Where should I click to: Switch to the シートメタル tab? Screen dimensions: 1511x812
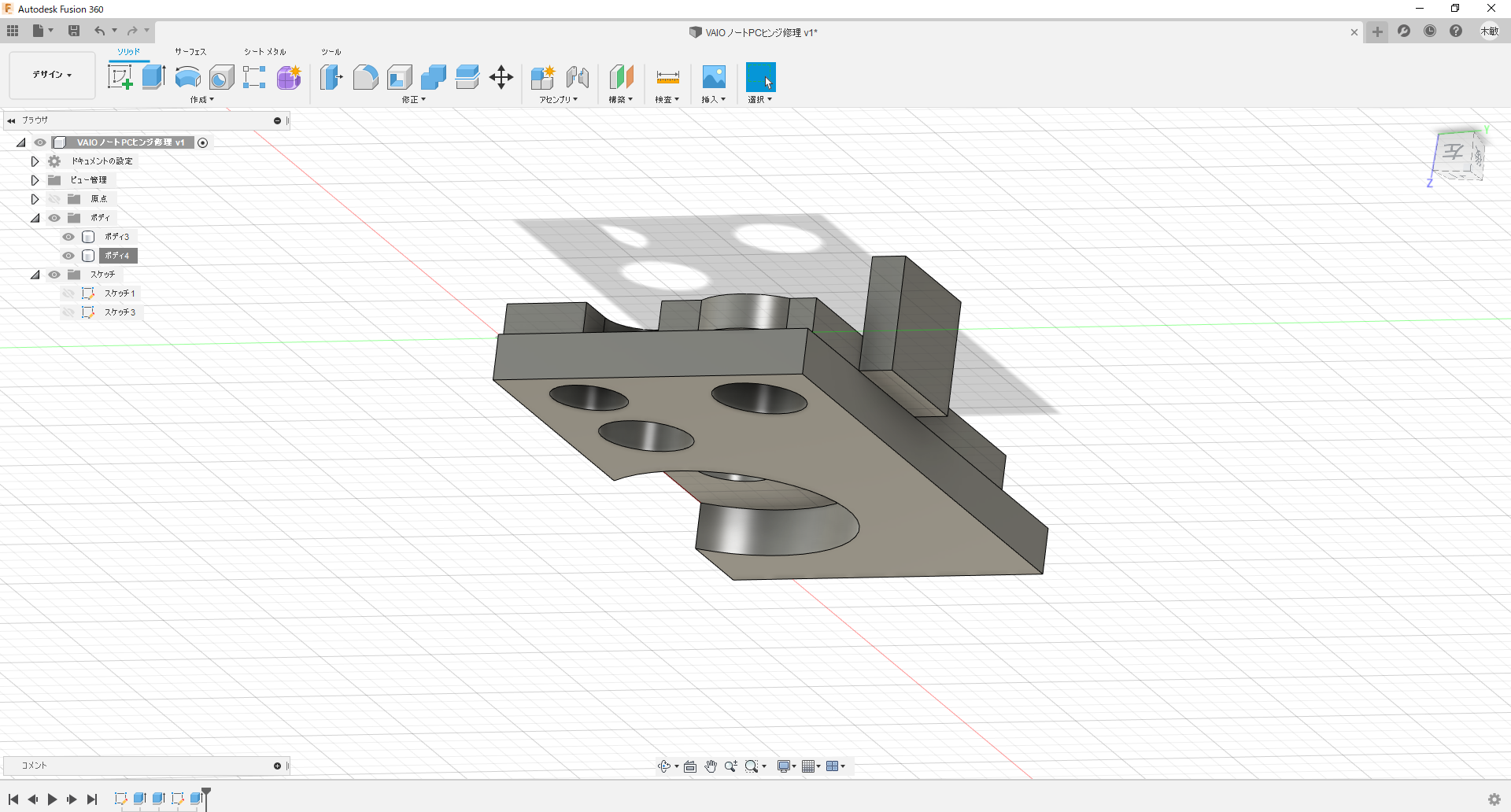[265, 52]
